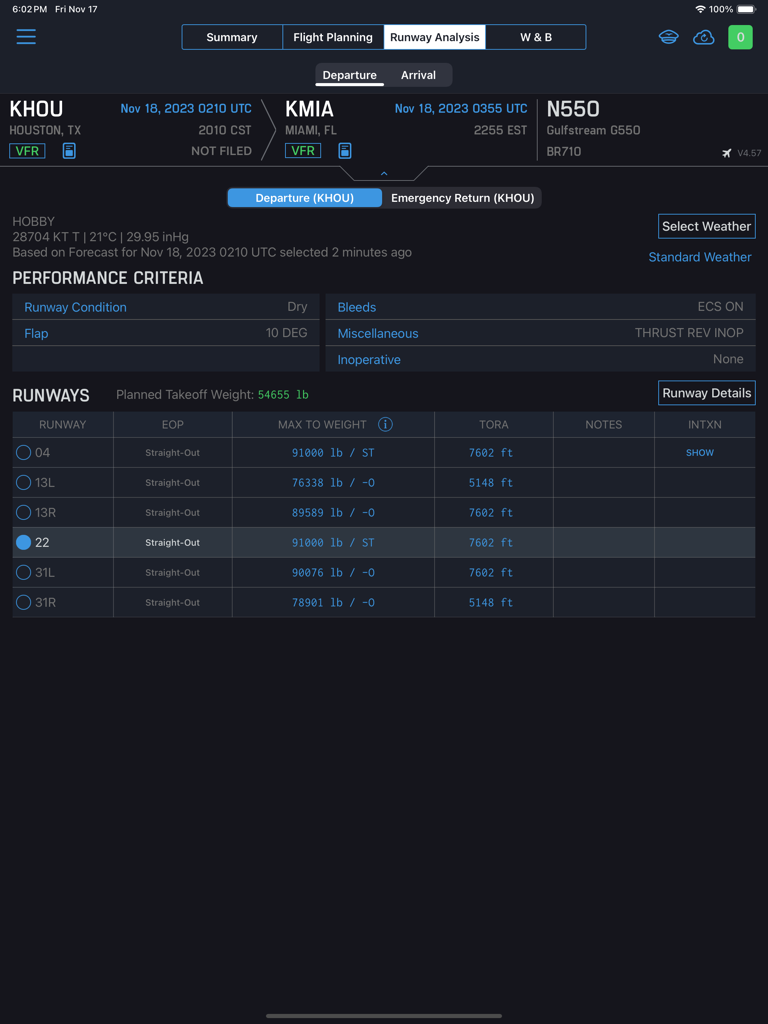768x1024 pixels.
Task: Edit departure time Nov 18, 2023 0210 UTC
Action: pyautogui.click(x=186, y=108)
